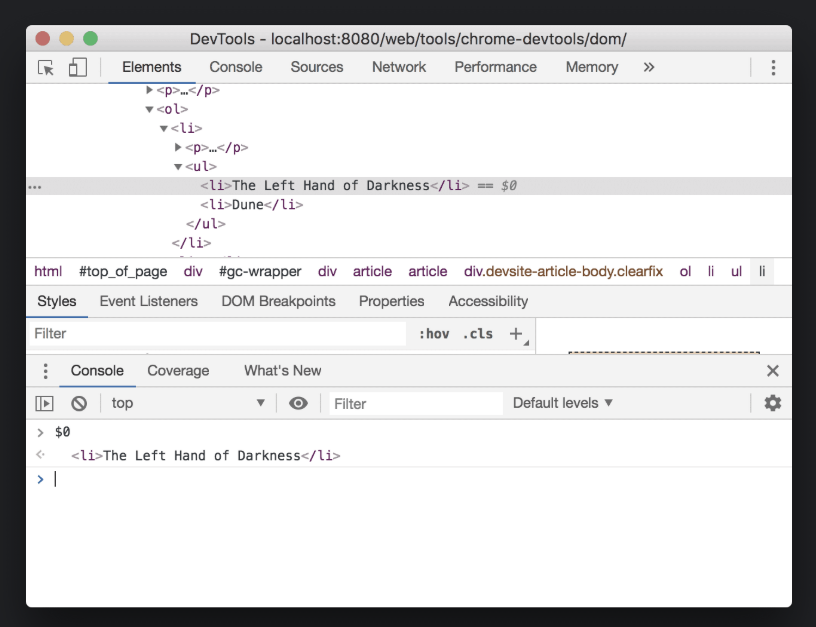
Task: Collapse the ul element in the DOM tree
Action: point(177,166)
